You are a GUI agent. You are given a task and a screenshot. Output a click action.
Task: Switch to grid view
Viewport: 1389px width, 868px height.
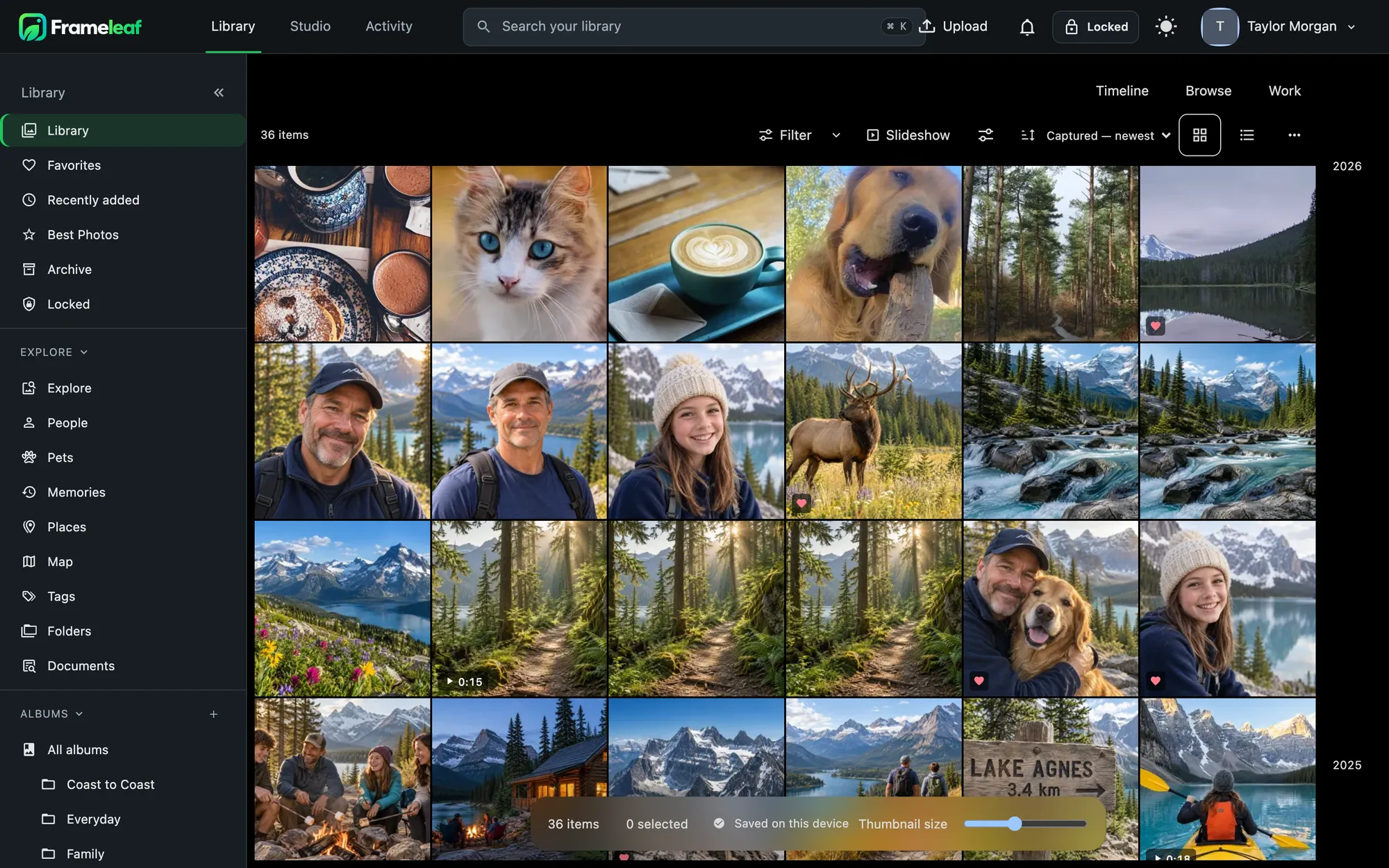[1199, 135]
